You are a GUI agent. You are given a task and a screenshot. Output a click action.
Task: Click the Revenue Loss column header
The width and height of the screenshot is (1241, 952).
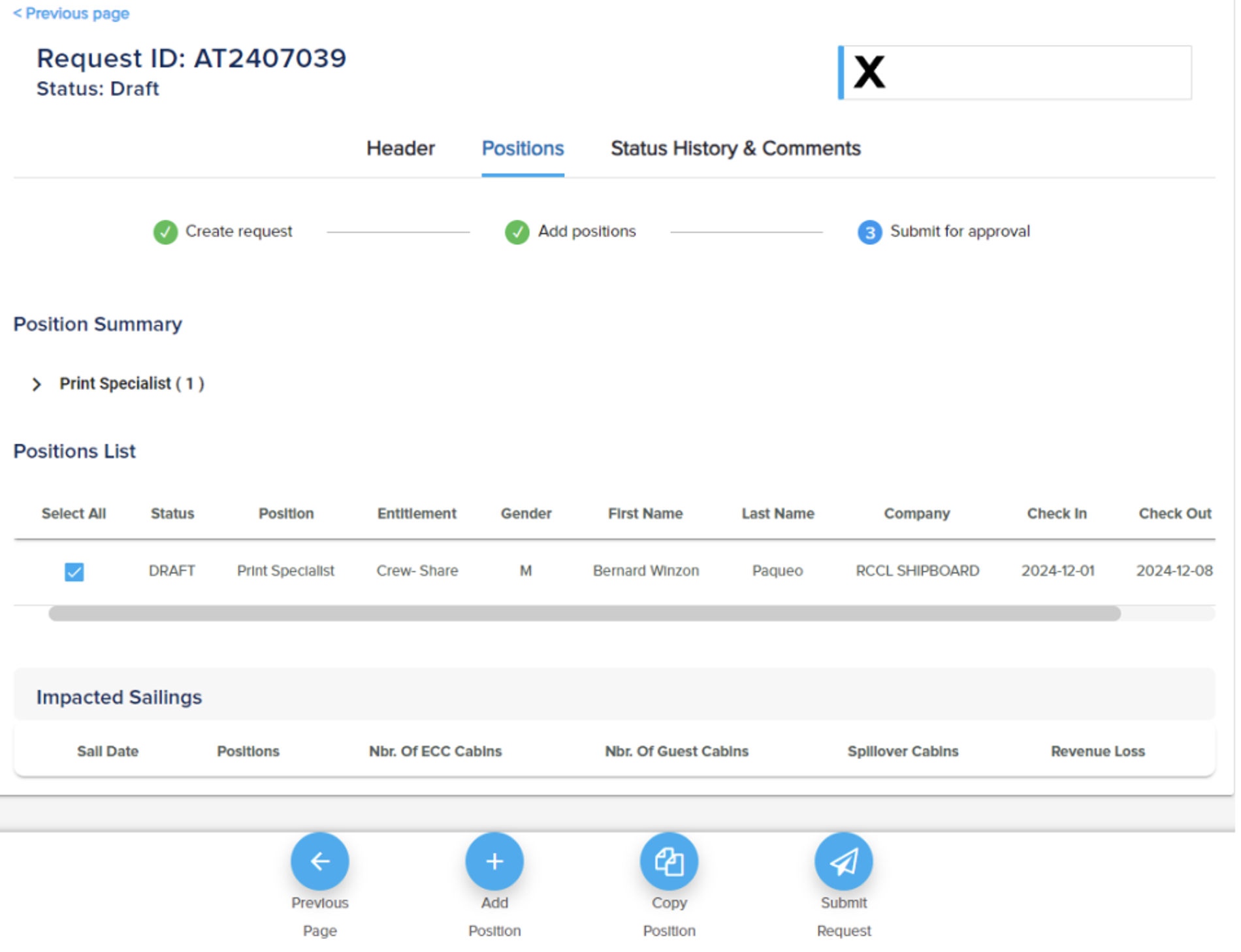point(1097,751)
